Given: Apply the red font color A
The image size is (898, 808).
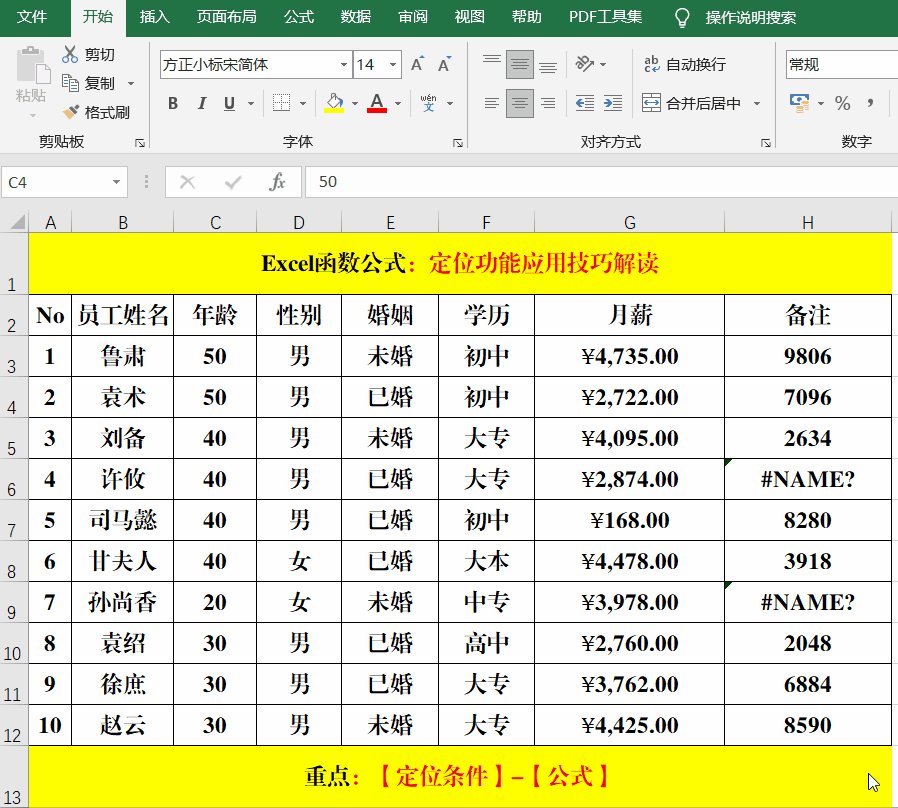Looking at the screenshot, I should (x=376, y=103).
